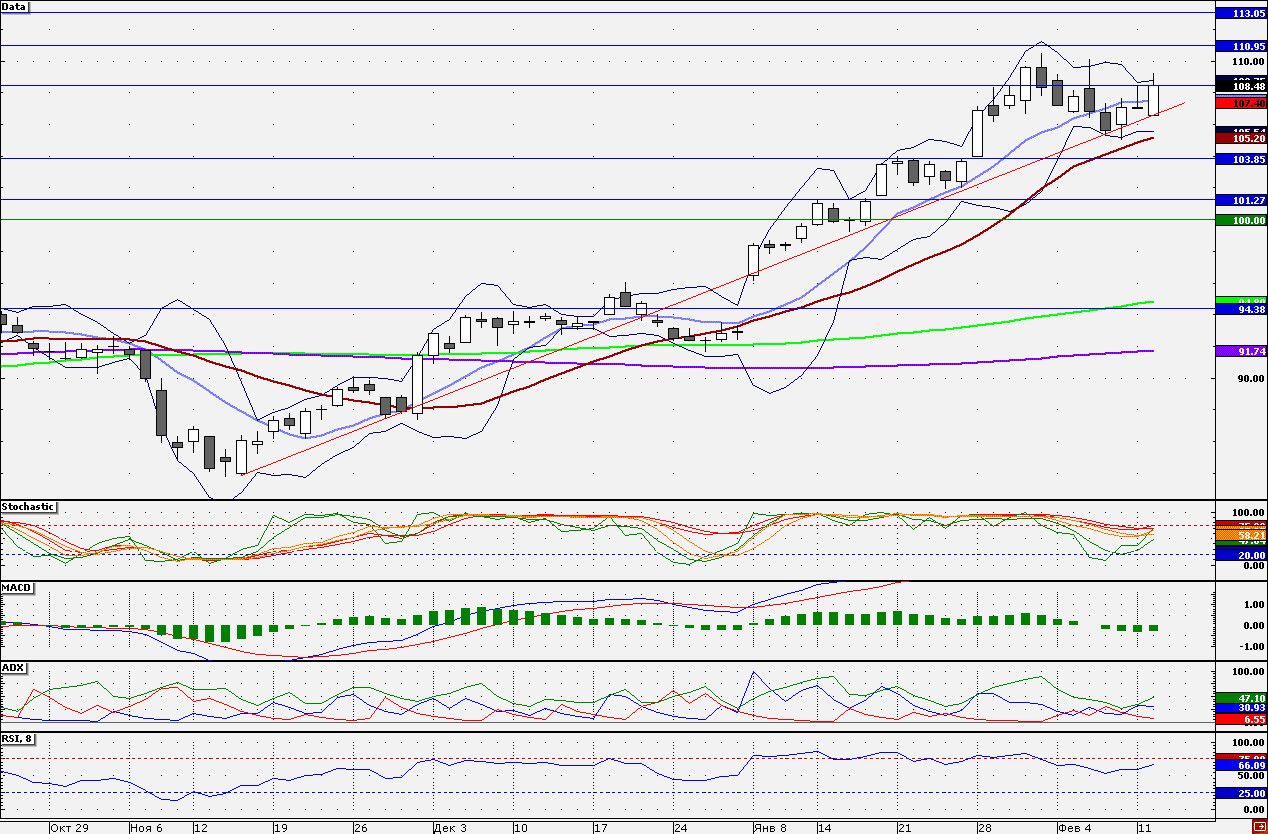Image resolution: width=1268 pixels, height=834 pixels.
Task: Select the purple 91.74 moving average tag
Action: click(1241, 351)
